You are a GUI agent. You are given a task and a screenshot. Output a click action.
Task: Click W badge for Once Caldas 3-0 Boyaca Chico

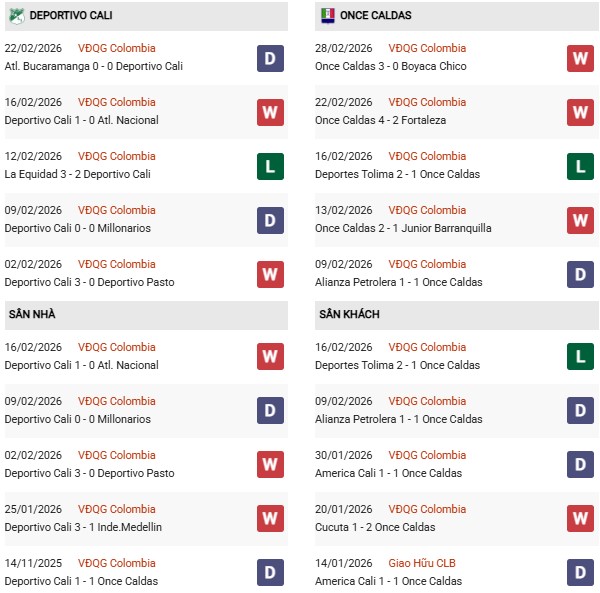click(x=580, y=57)
